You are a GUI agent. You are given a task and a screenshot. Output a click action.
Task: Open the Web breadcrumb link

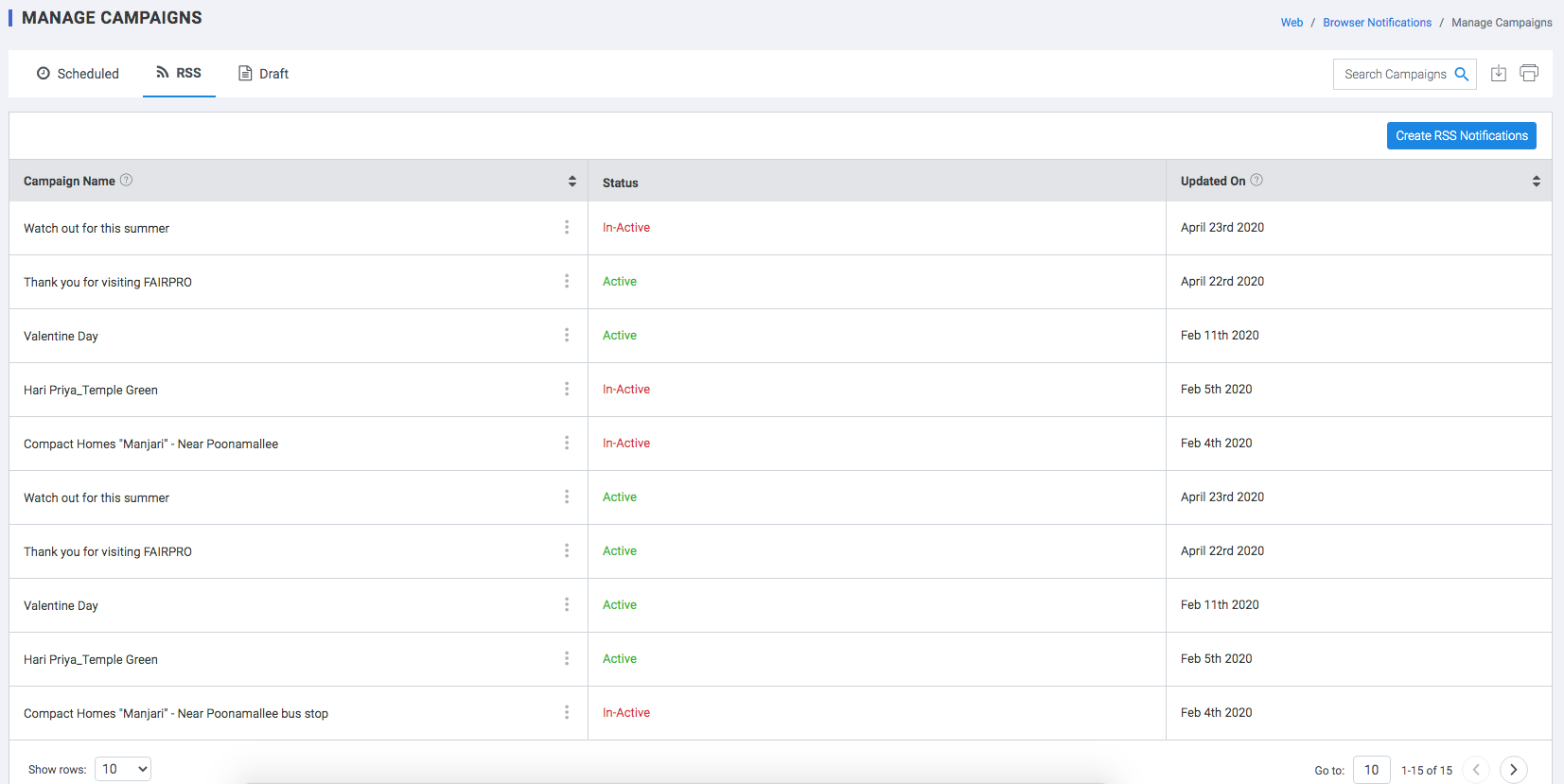pyautogui.click(x=1292, y=23)
